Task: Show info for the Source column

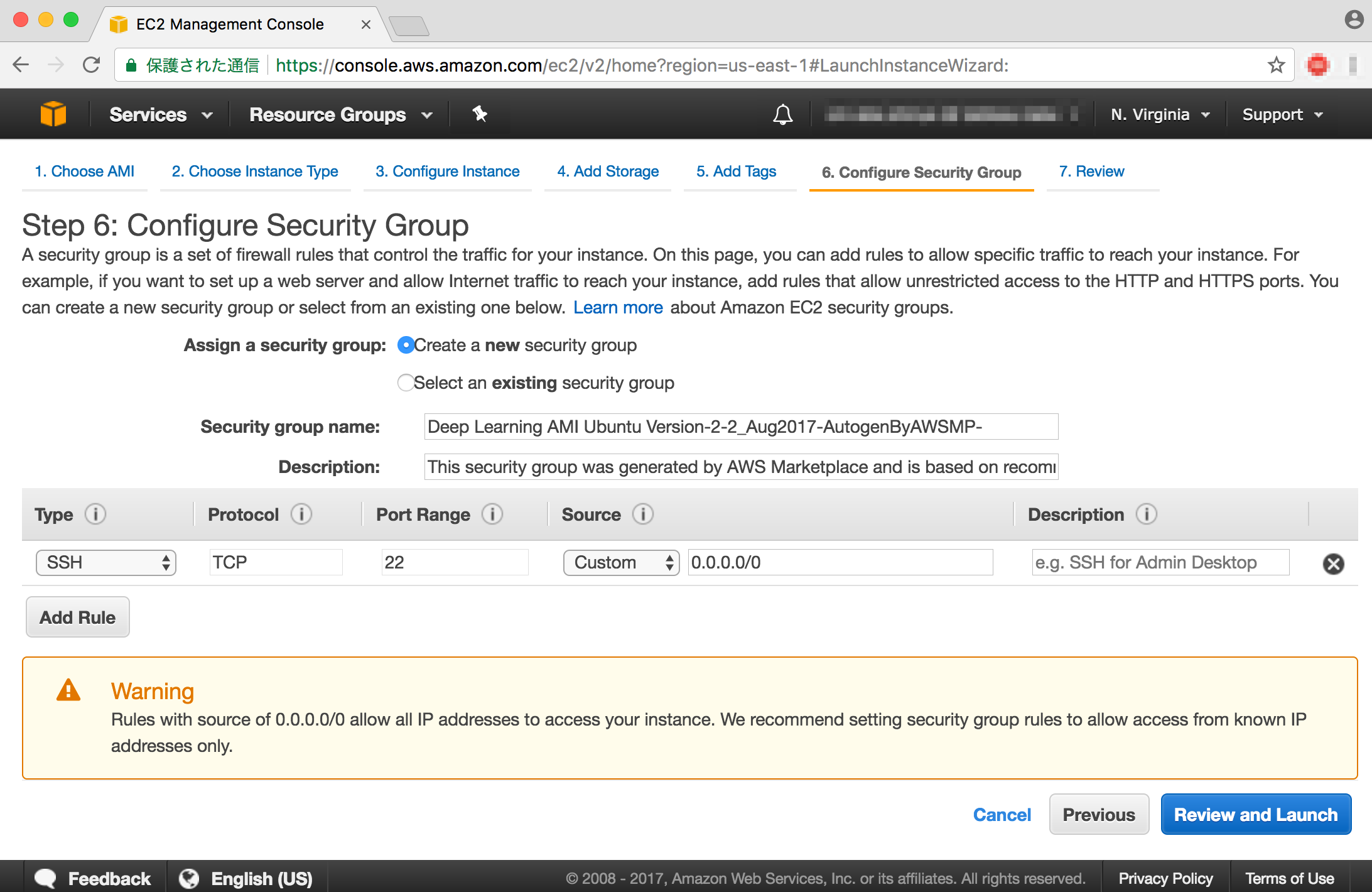Action: click(x=643, y=514)
